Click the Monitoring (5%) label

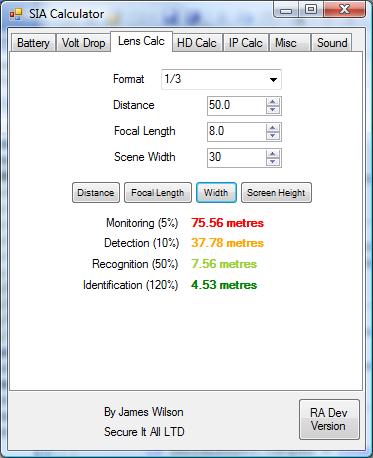coord(142,223)
